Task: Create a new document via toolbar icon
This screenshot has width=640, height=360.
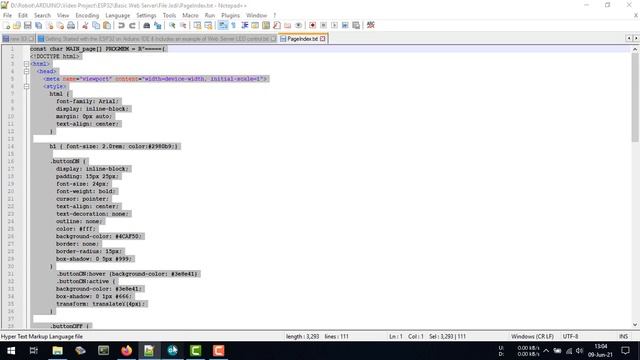Action: 7,25
